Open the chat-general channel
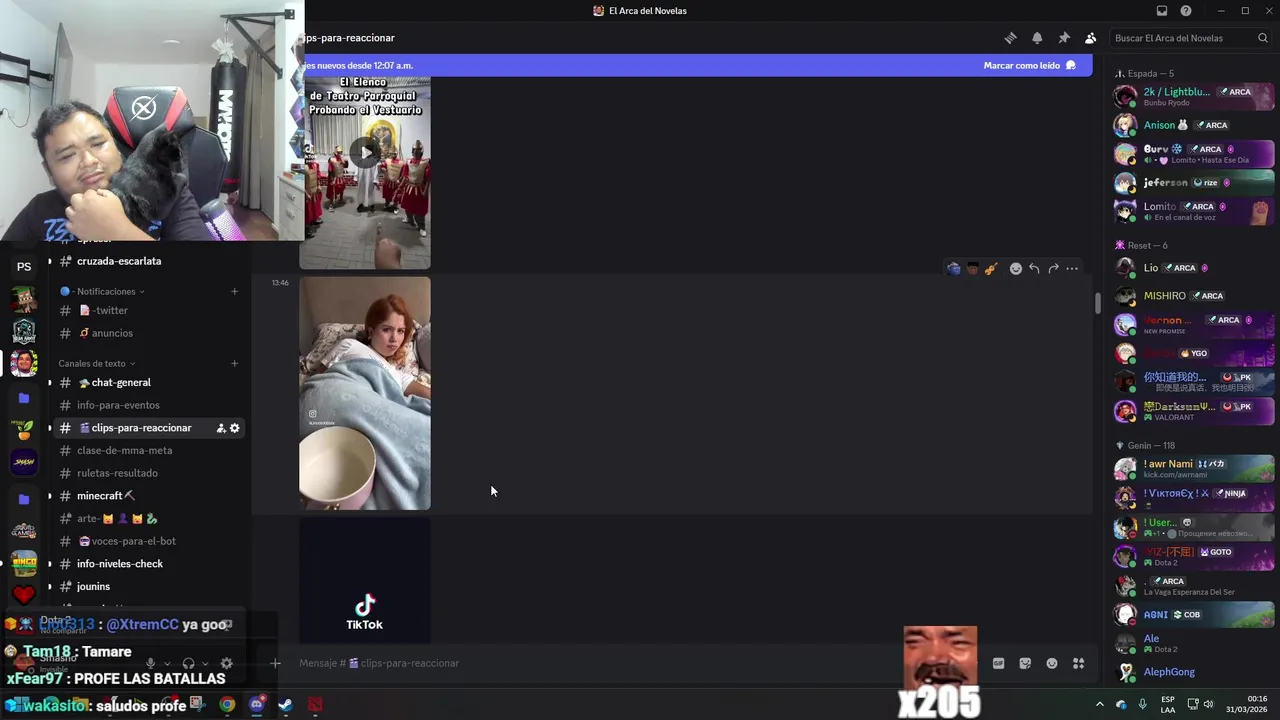The width and height of the screenshot is (1280, 720). point(147,382)
